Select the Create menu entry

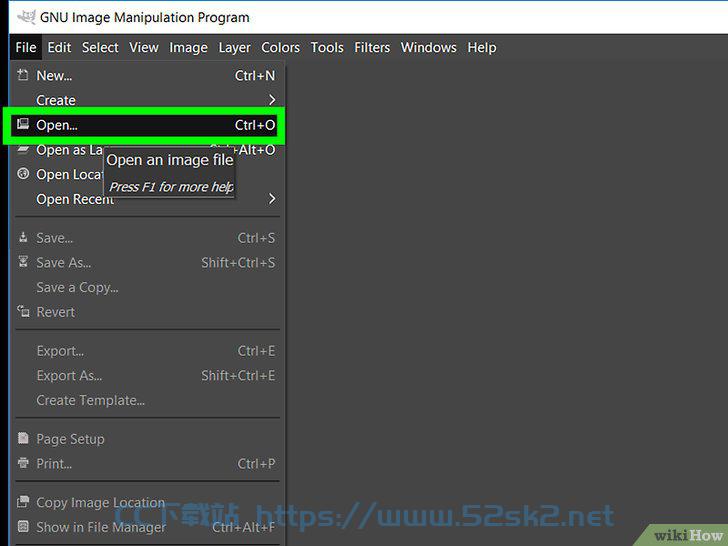click(147, 100)
